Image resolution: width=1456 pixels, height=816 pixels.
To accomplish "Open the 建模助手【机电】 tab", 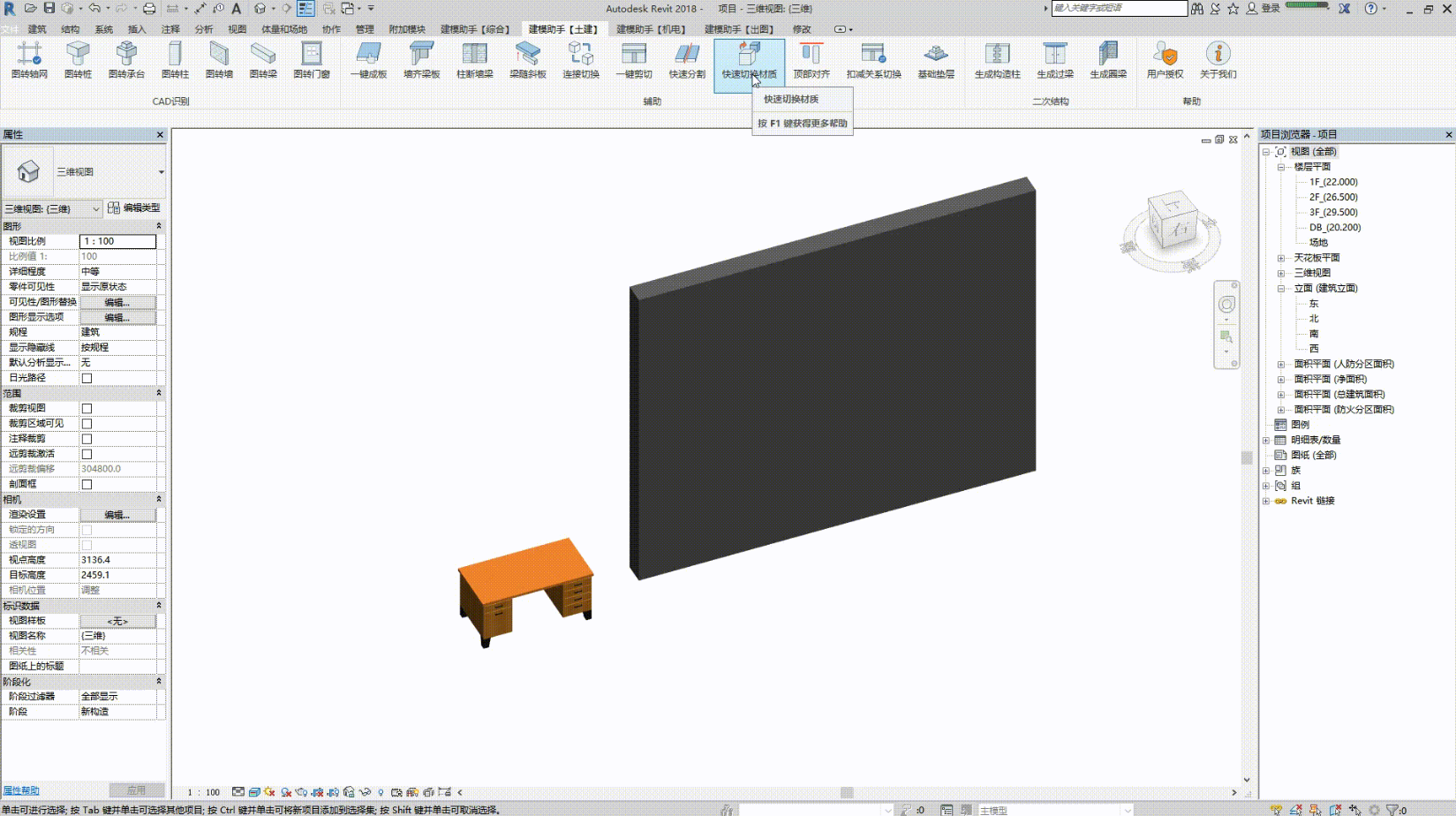I will [652, 29].
